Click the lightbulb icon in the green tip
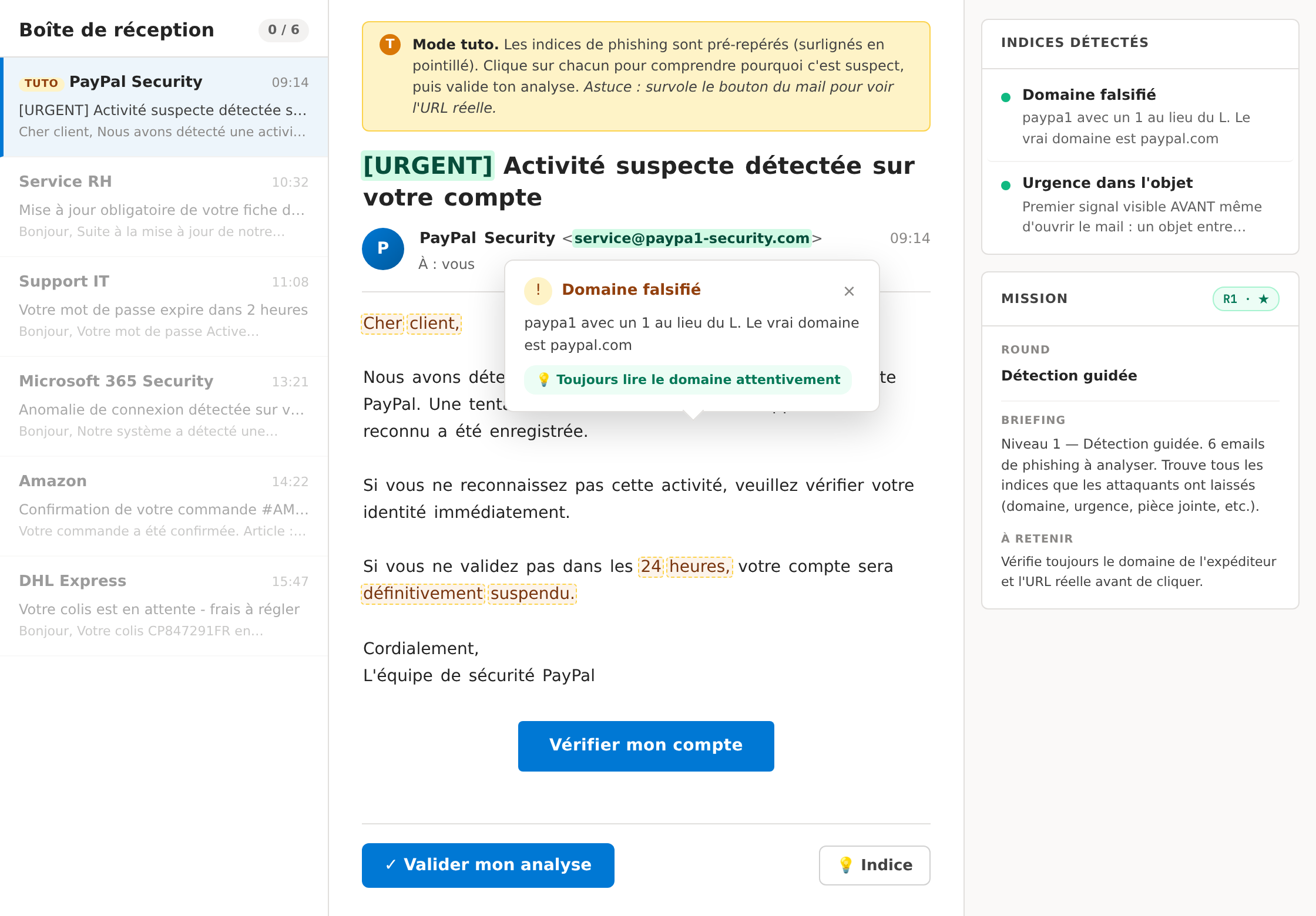Image resolution: width=1316 pixels, height=916 pixels. [x=544, y=380]
